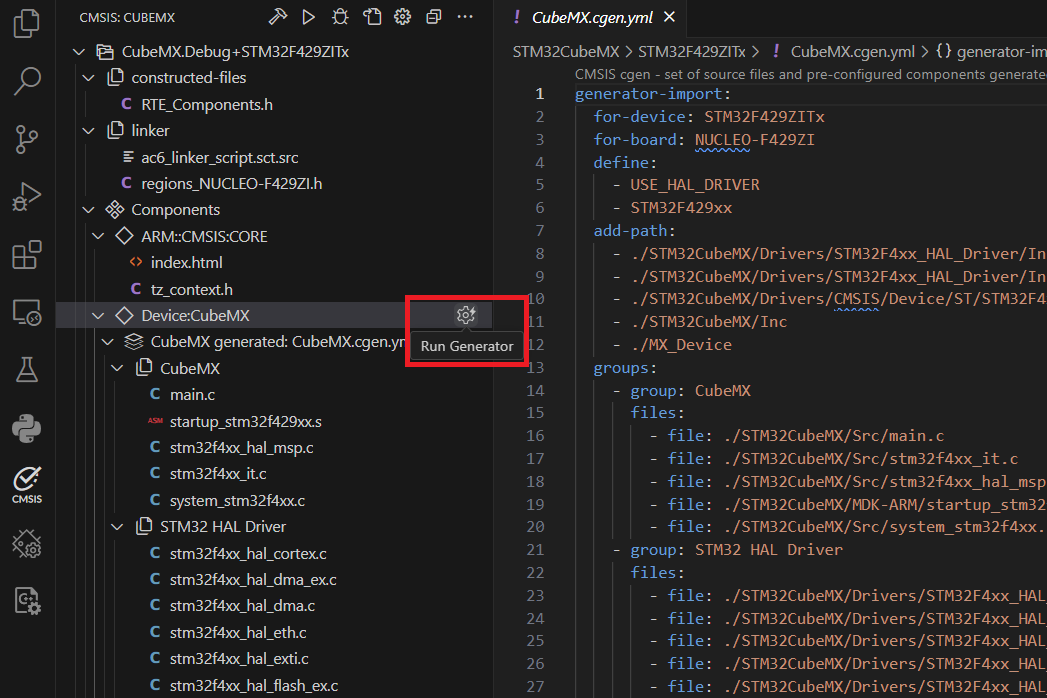Click the Run Generator gear on Device:CubeMX row
The height and width of the screenshot is (698, 1047).
(465, 315)
